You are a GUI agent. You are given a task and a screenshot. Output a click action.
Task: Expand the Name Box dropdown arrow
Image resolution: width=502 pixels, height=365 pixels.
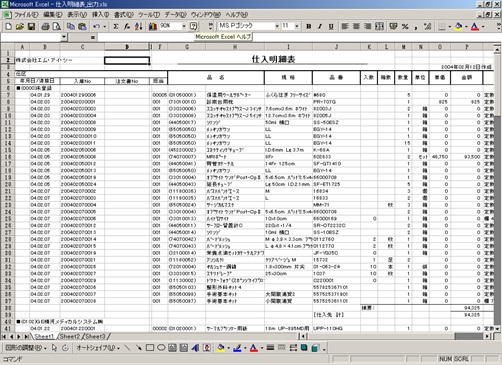(x=64, y=37)
